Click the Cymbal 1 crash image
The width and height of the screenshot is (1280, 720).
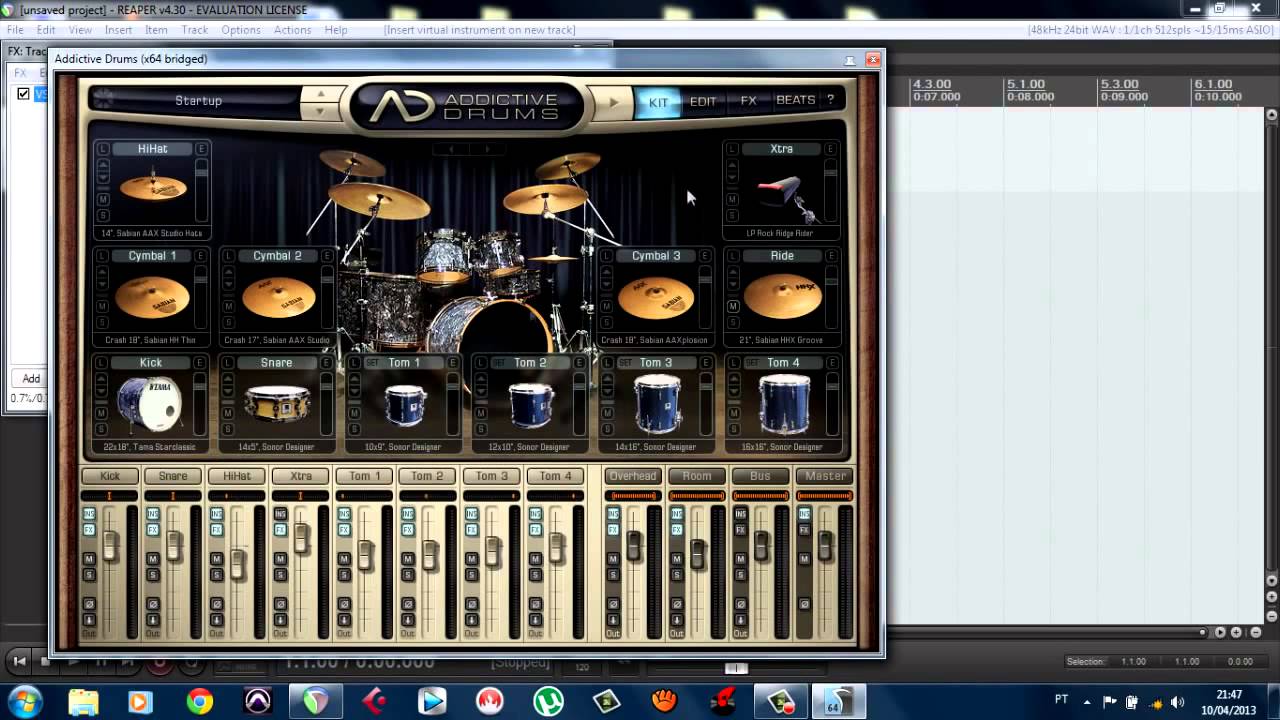152,297
